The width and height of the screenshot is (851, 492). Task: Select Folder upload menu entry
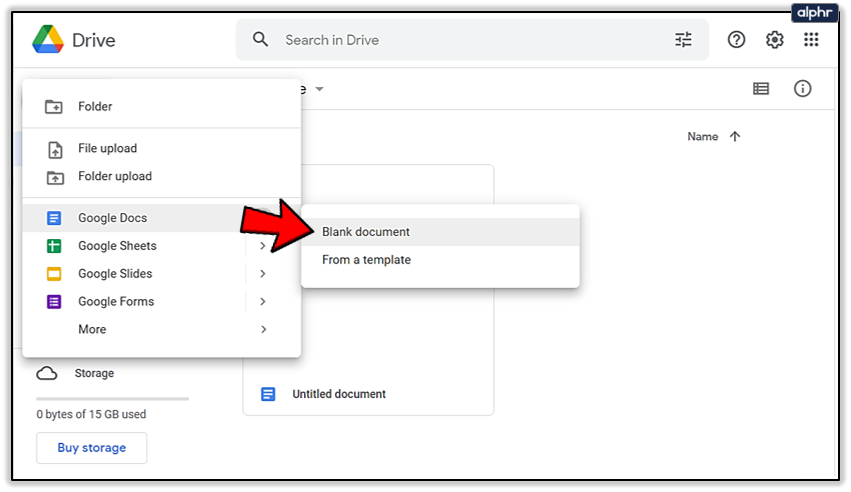(x=162, y=176)
